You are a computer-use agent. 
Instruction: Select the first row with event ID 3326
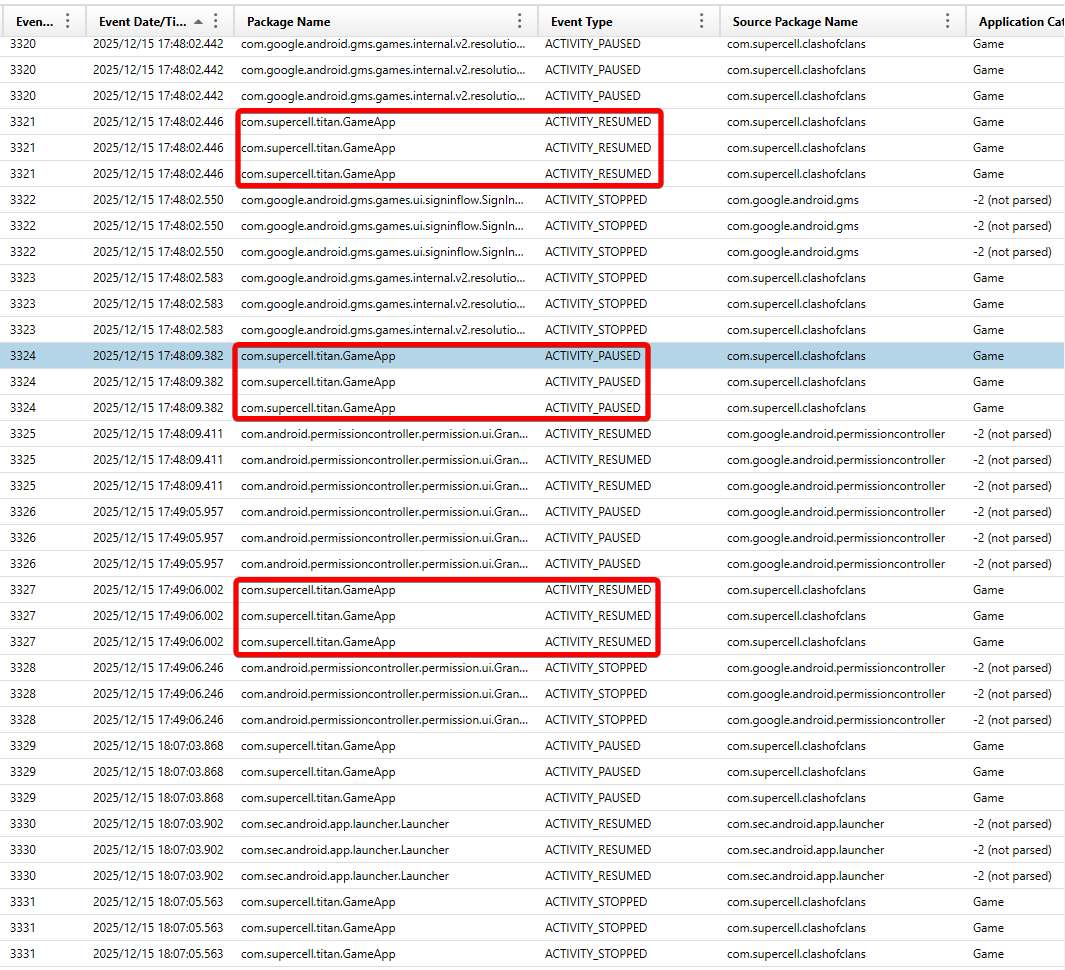[x=532, y=512]
